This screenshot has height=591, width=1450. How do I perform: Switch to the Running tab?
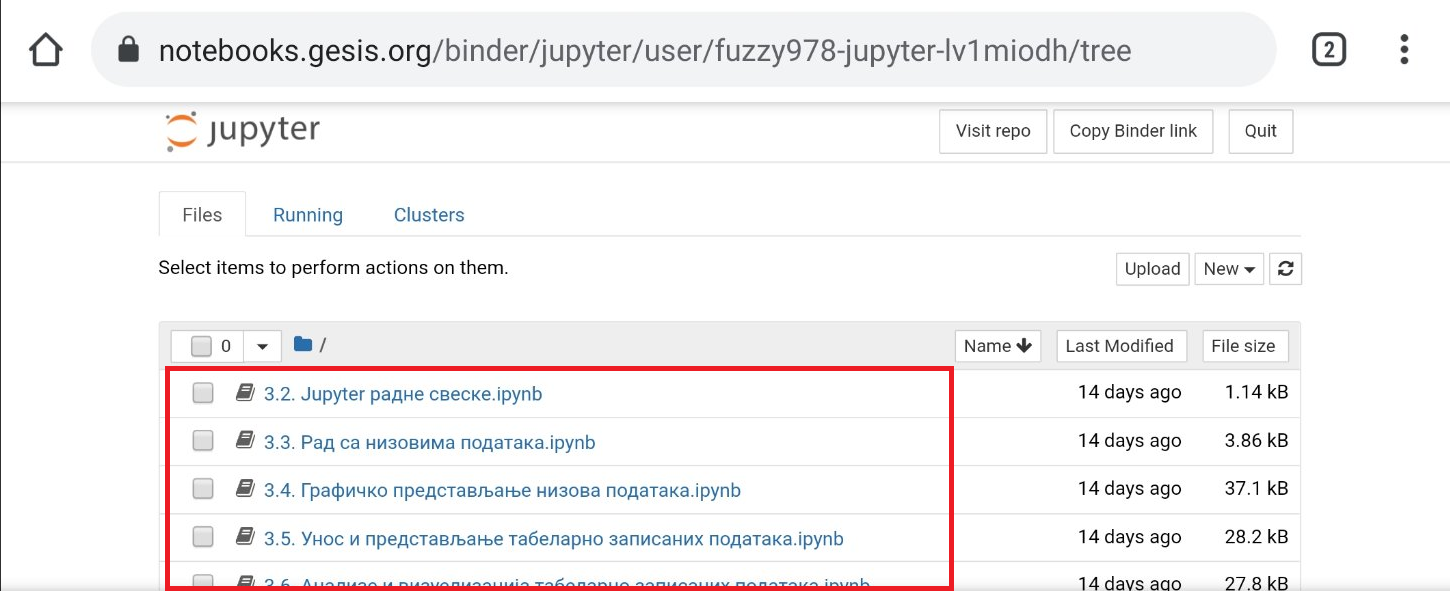(x=308, y=215)
